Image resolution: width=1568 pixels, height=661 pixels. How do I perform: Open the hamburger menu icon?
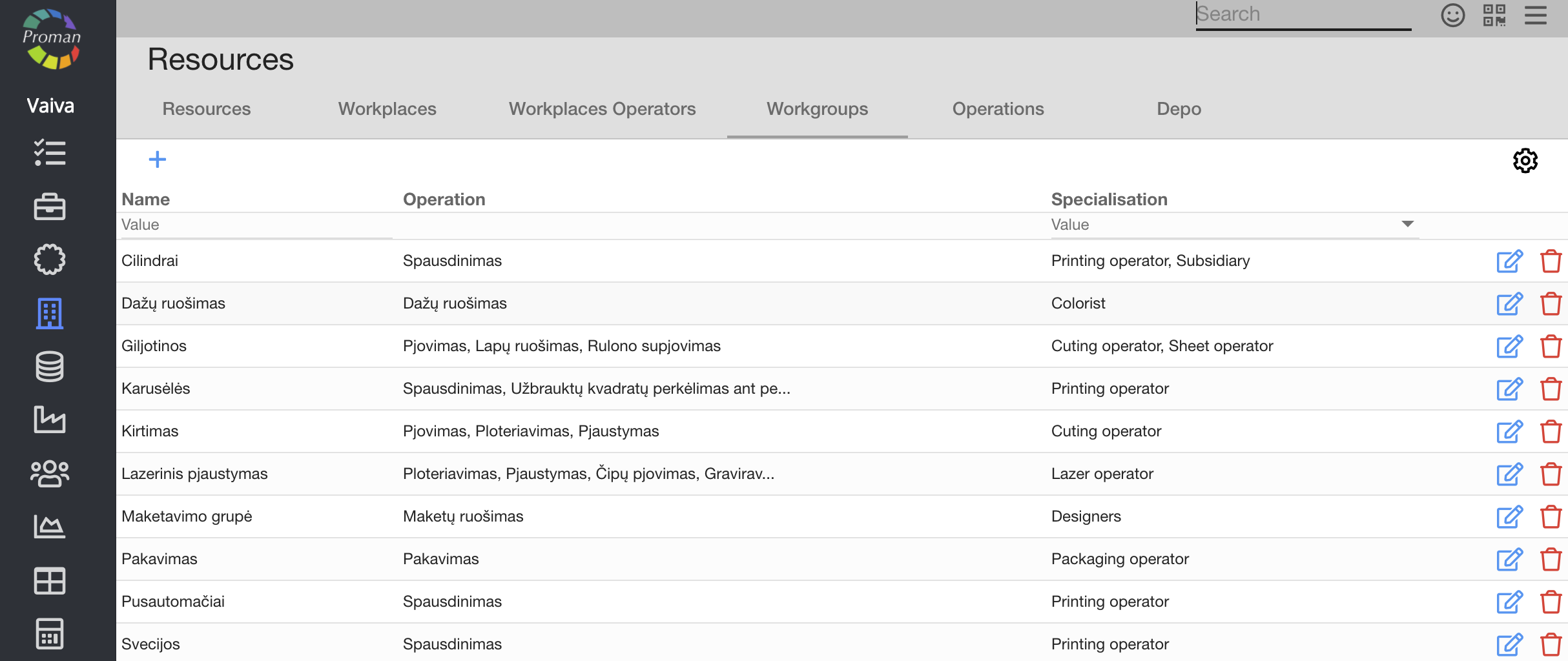pyautogui.click(x=1536, y=15)
